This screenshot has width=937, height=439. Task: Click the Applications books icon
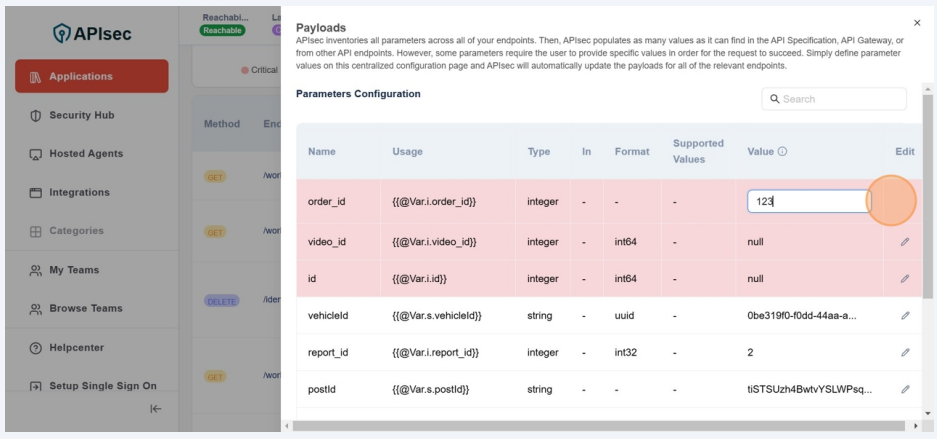tap(35, 76)
